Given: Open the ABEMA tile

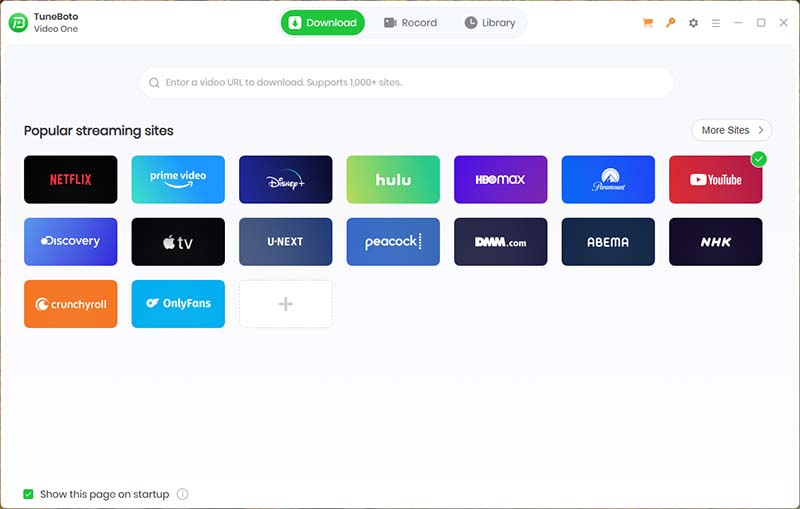Looking at the screenshot, I should tap(608, 242).
